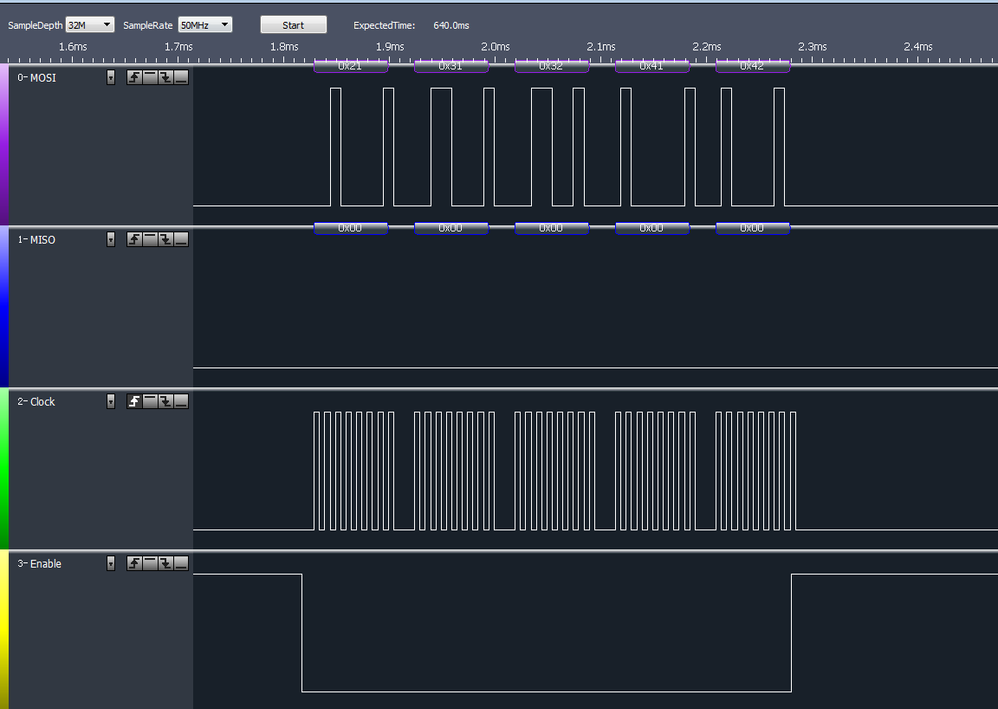The height and width of the screenshot is (709, 998).
Task: Set high level trigger on MISO channel
Action: click(149, 239)
